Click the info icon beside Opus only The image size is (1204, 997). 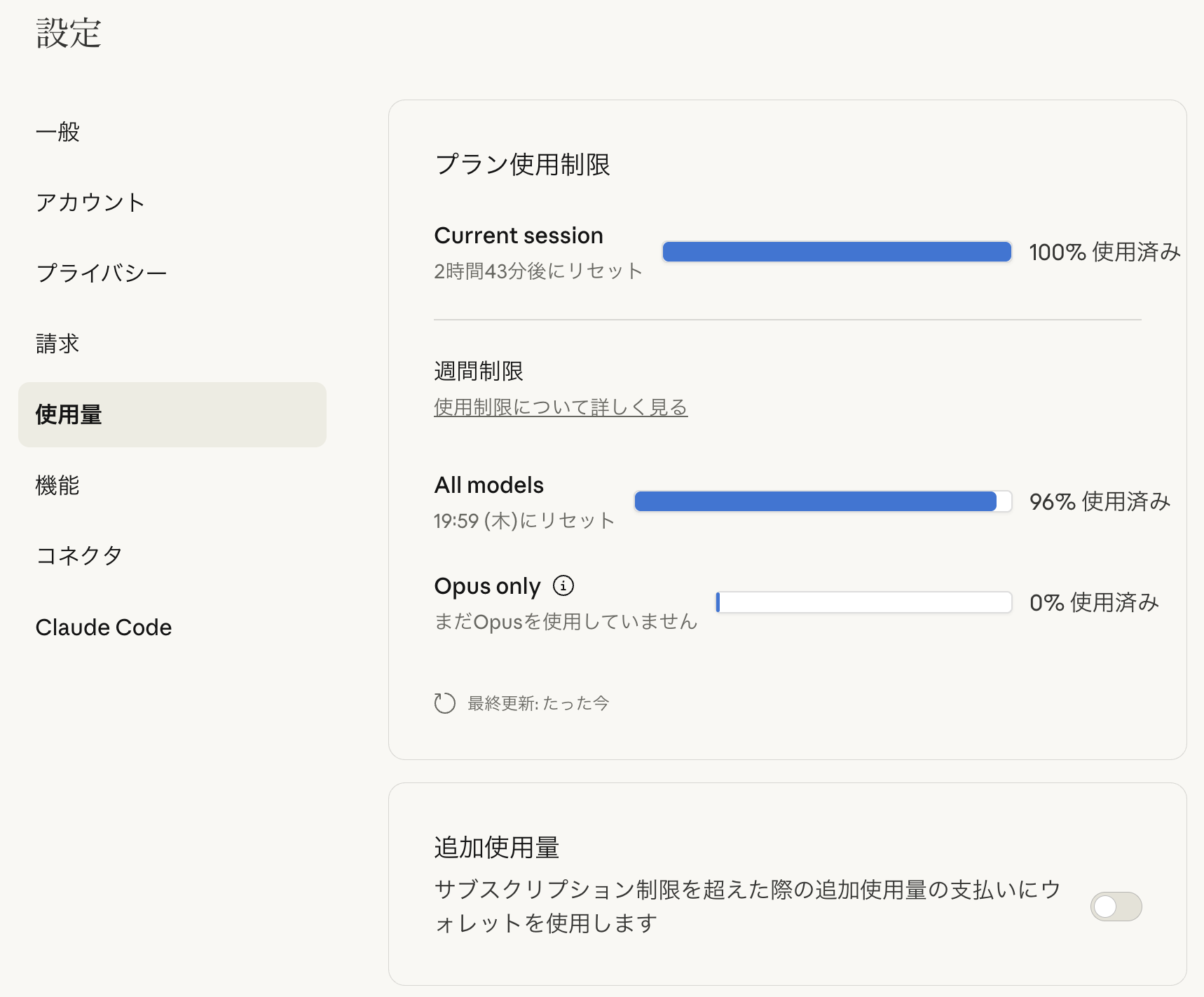563,585
